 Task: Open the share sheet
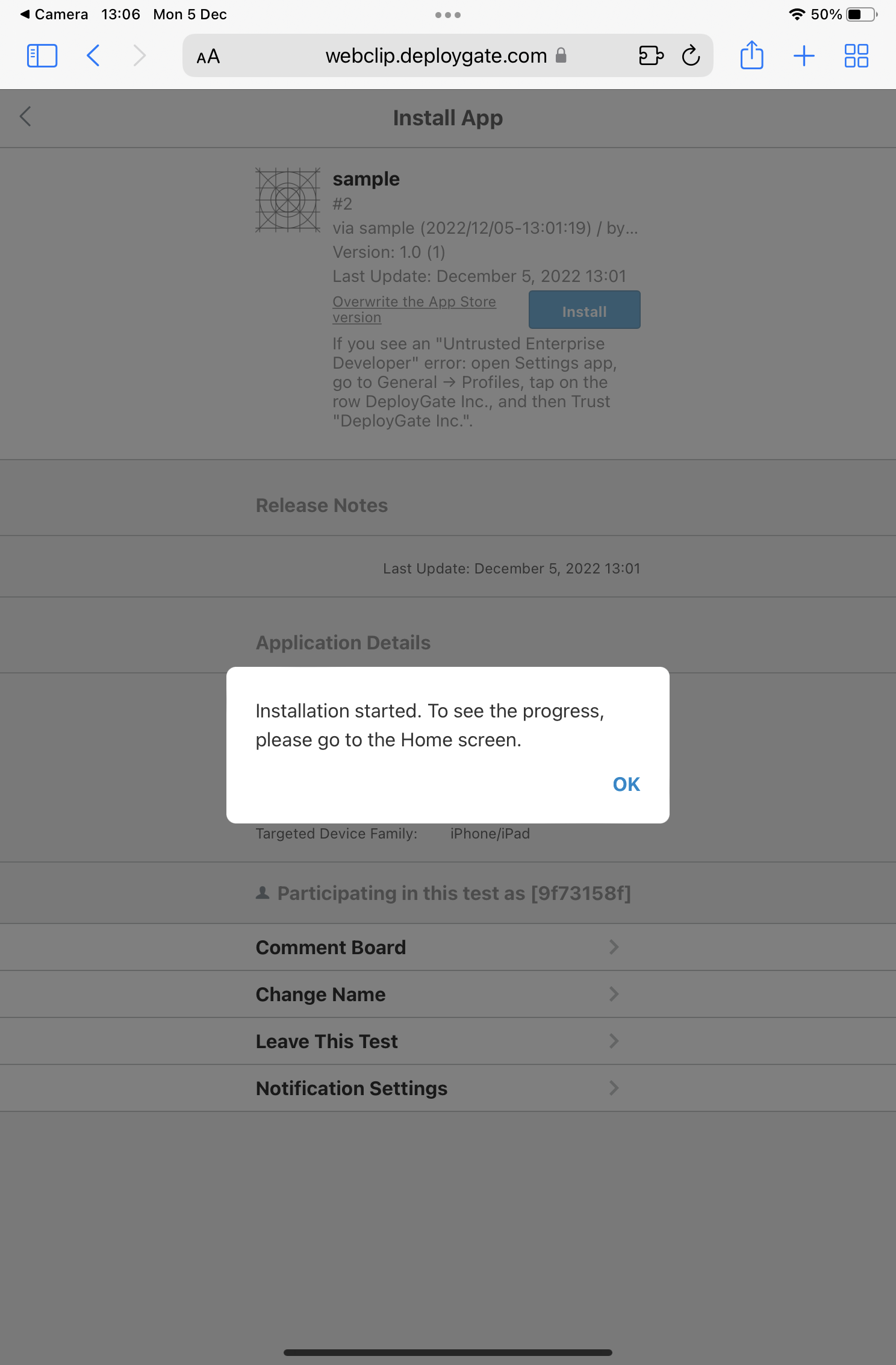point(751,55)
